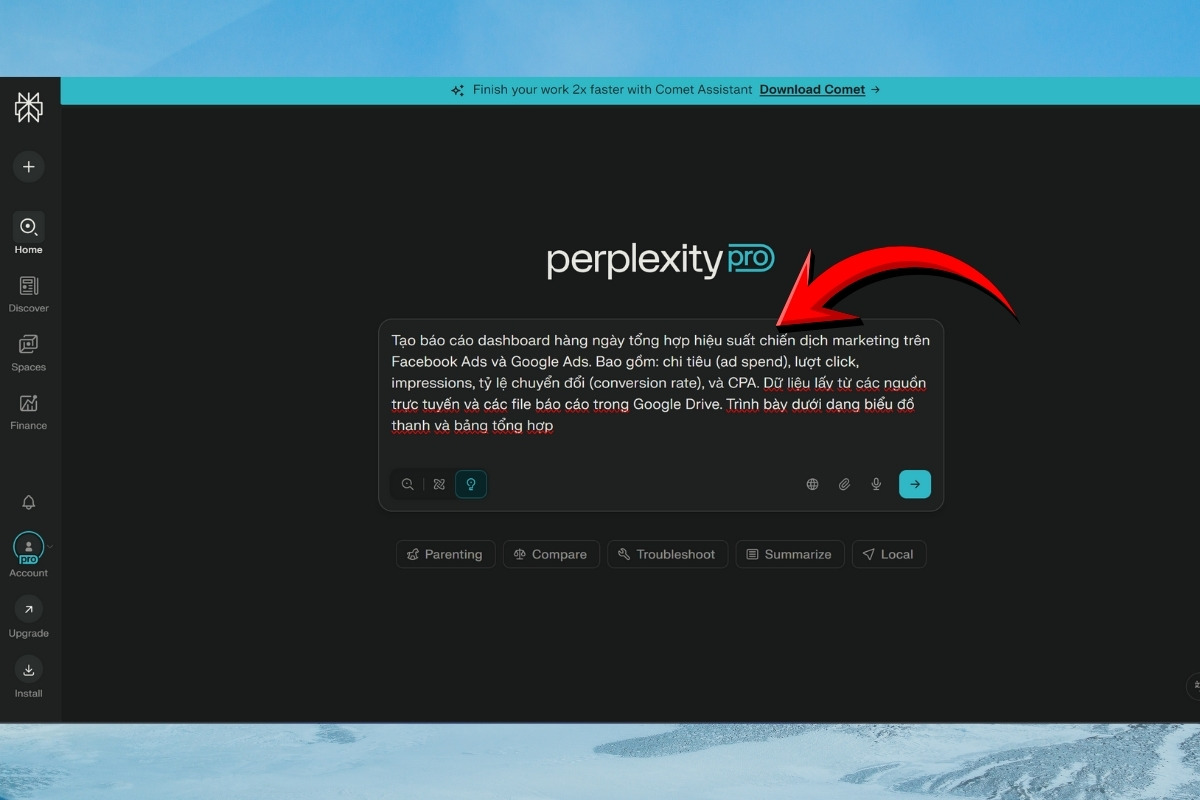Viewport: 1200px width, 800px height.
Task: Select the Search mode magnifier icon
Action: point(407,484)
